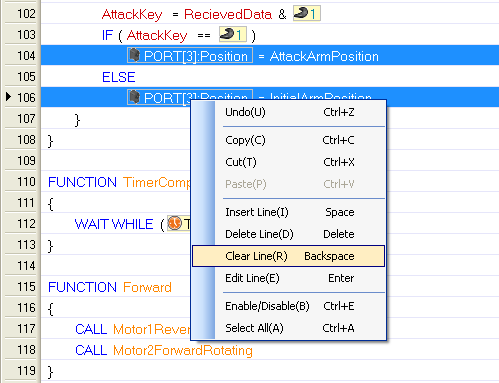Choose Cut(T) in the context menu
The height and width of the screenshot is (383, 499).
(x=289, y=162)
